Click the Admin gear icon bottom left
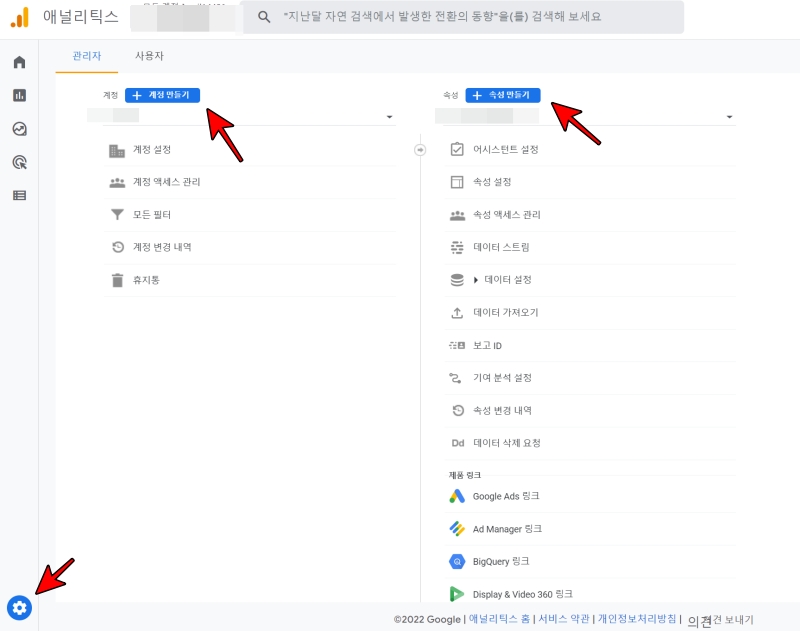 [21, 608]
